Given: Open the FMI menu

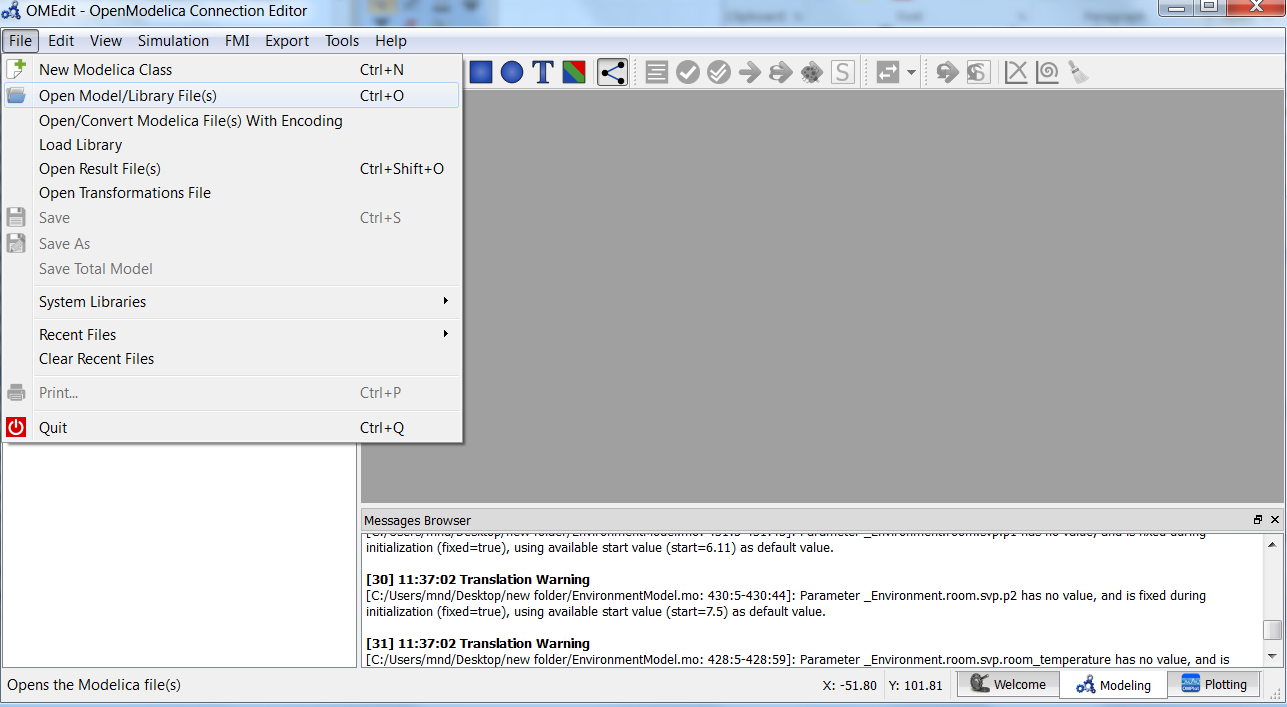Looking at the screenshot, I should click(x=237, y=41).
